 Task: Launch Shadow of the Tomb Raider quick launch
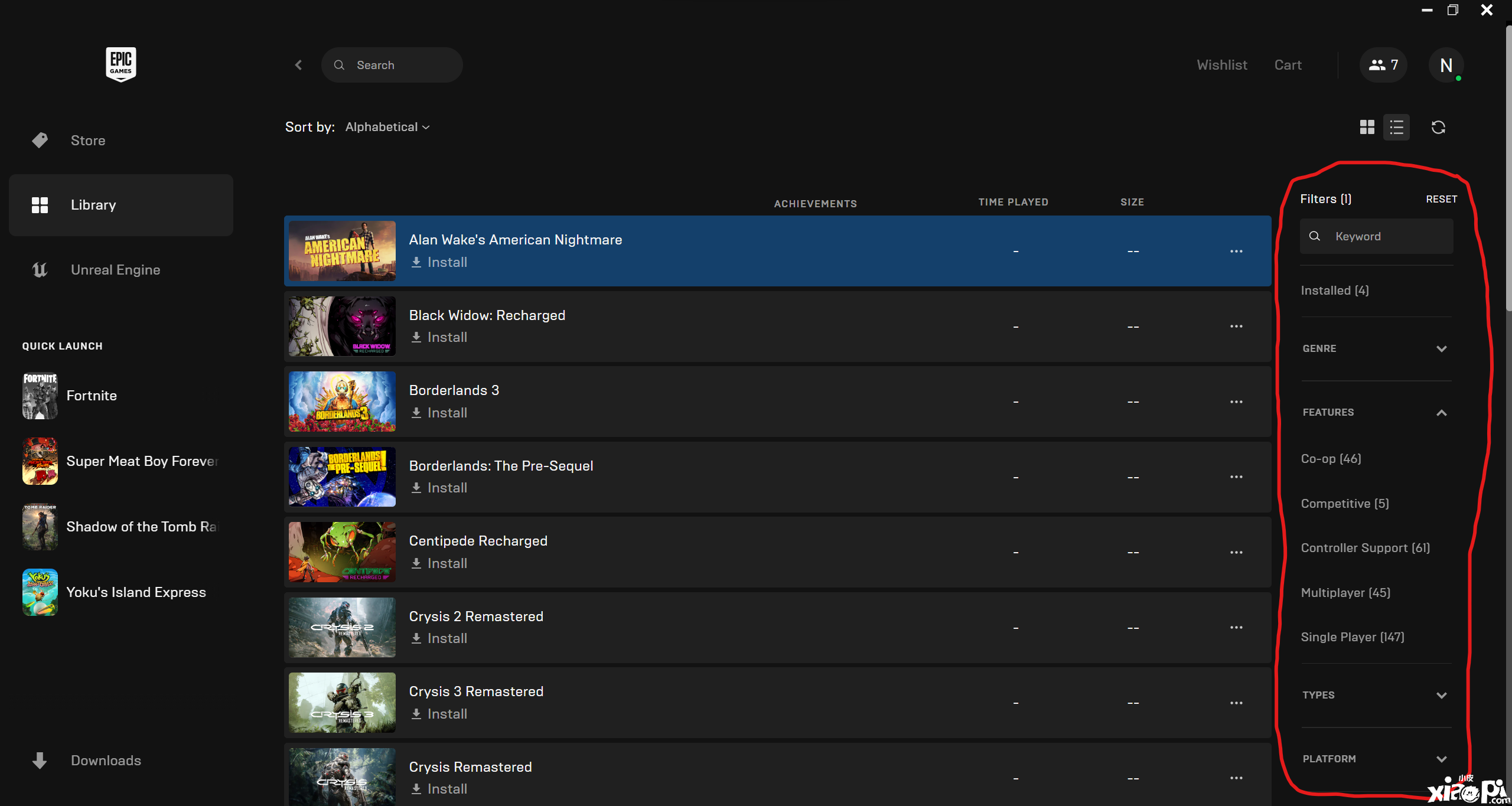pos(121,527)
